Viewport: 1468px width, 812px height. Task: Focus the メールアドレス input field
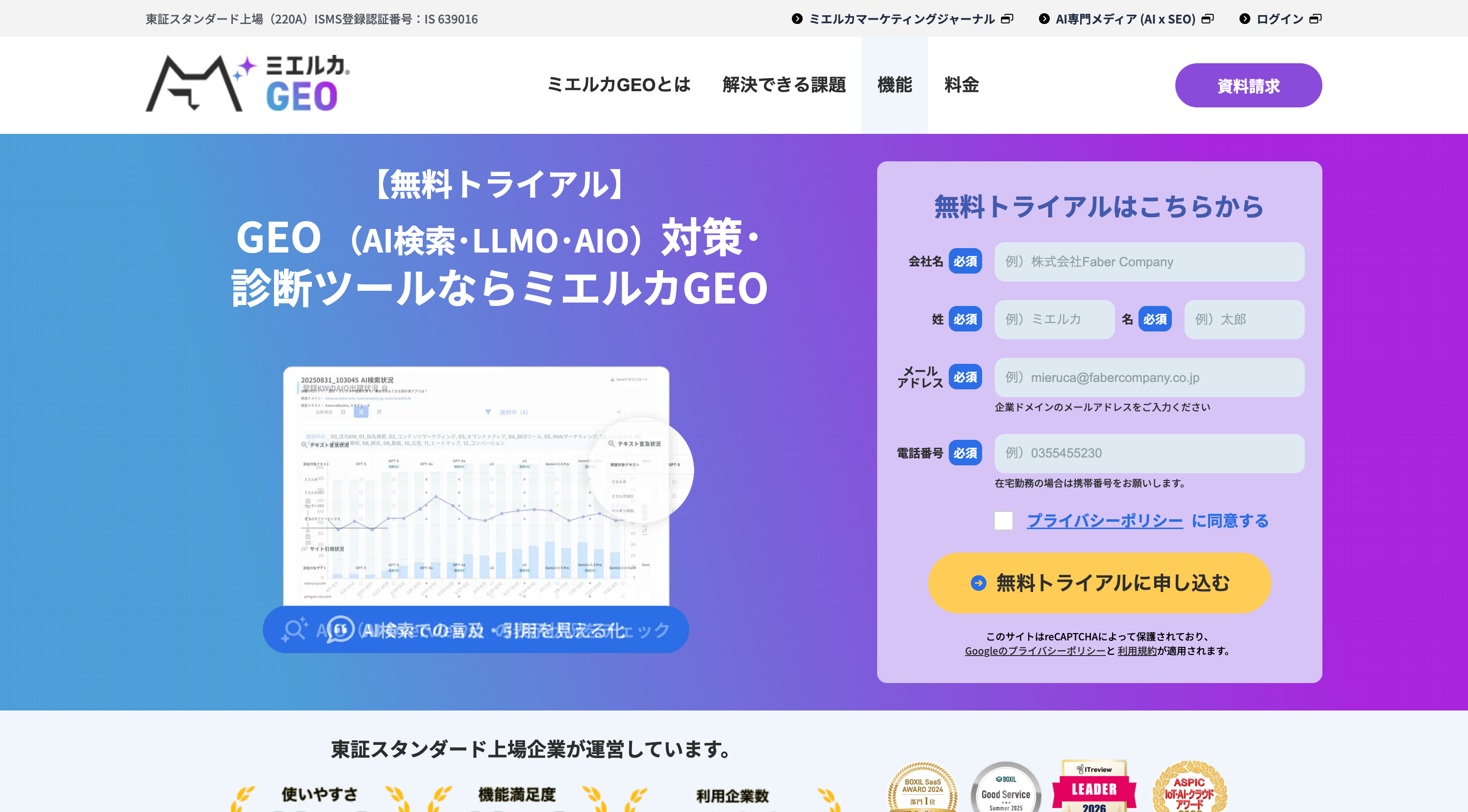[1149, 377]
